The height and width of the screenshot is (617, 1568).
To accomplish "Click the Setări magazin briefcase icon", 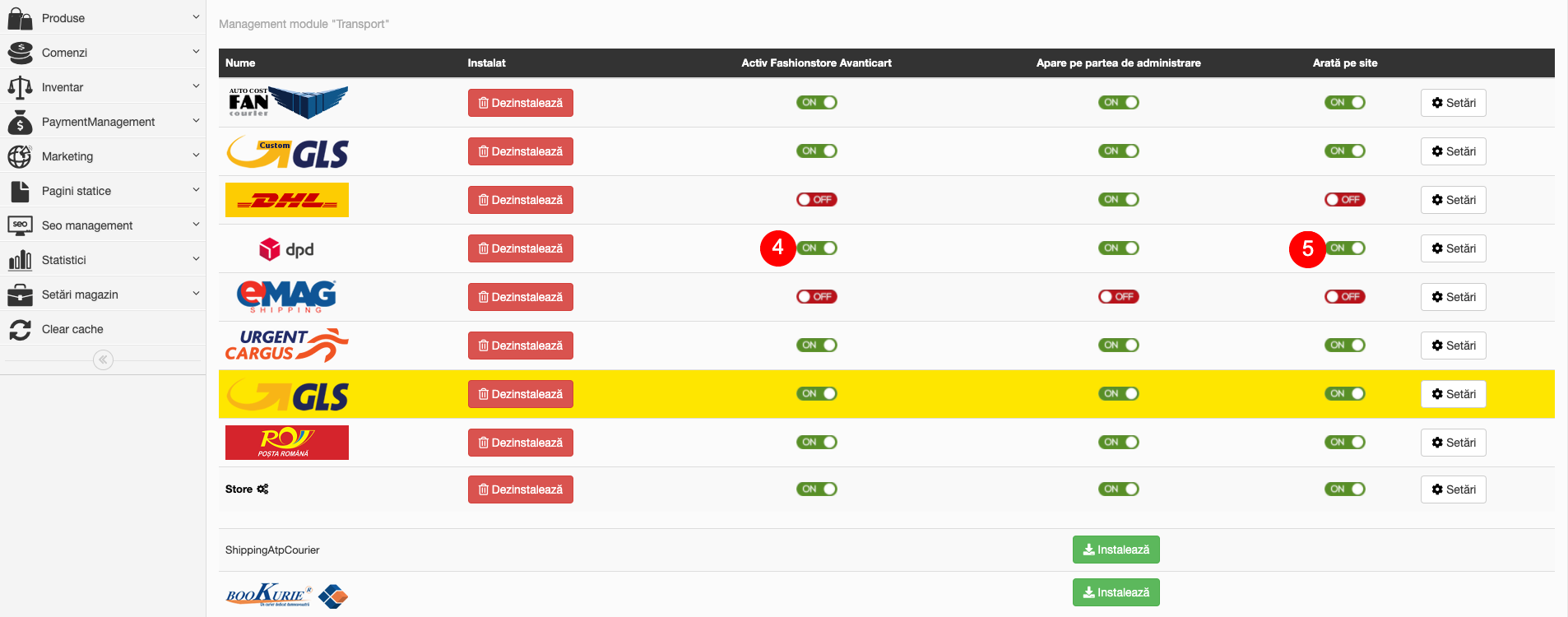I will (20, 295).
